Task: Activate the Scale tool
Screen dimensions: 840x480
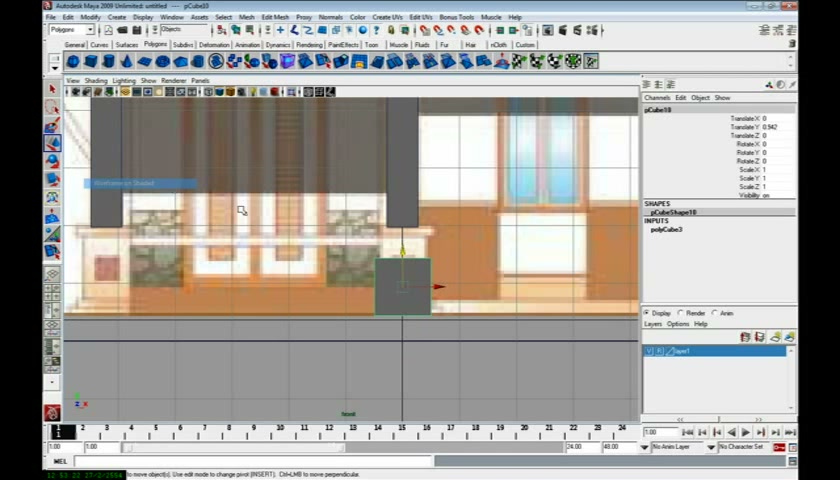Action: click(x=52, y=179)
